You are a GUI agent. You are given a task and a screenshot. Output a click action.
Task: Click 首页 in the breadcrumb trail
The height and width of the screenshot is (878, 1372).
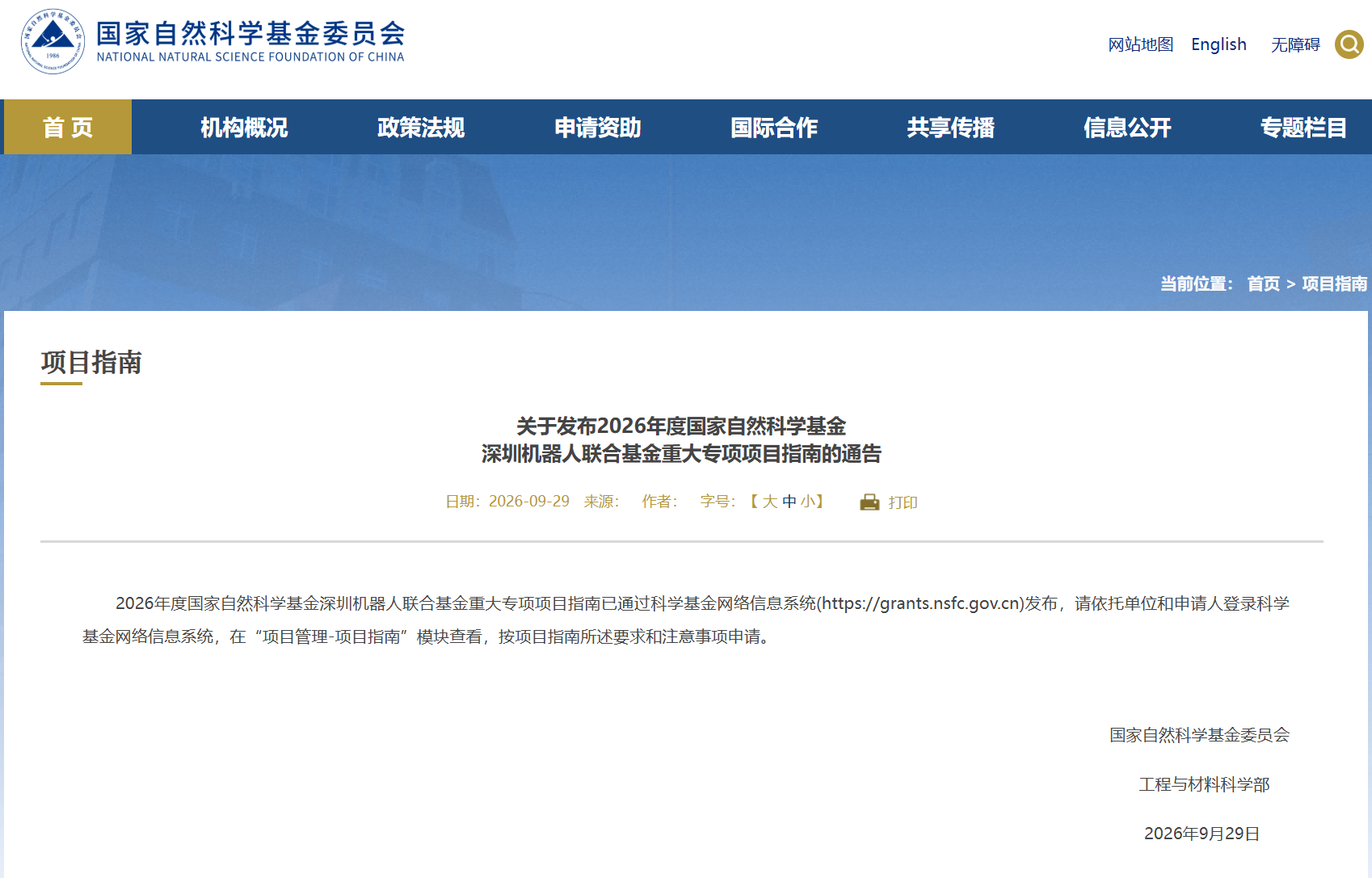pos(1264,284)
